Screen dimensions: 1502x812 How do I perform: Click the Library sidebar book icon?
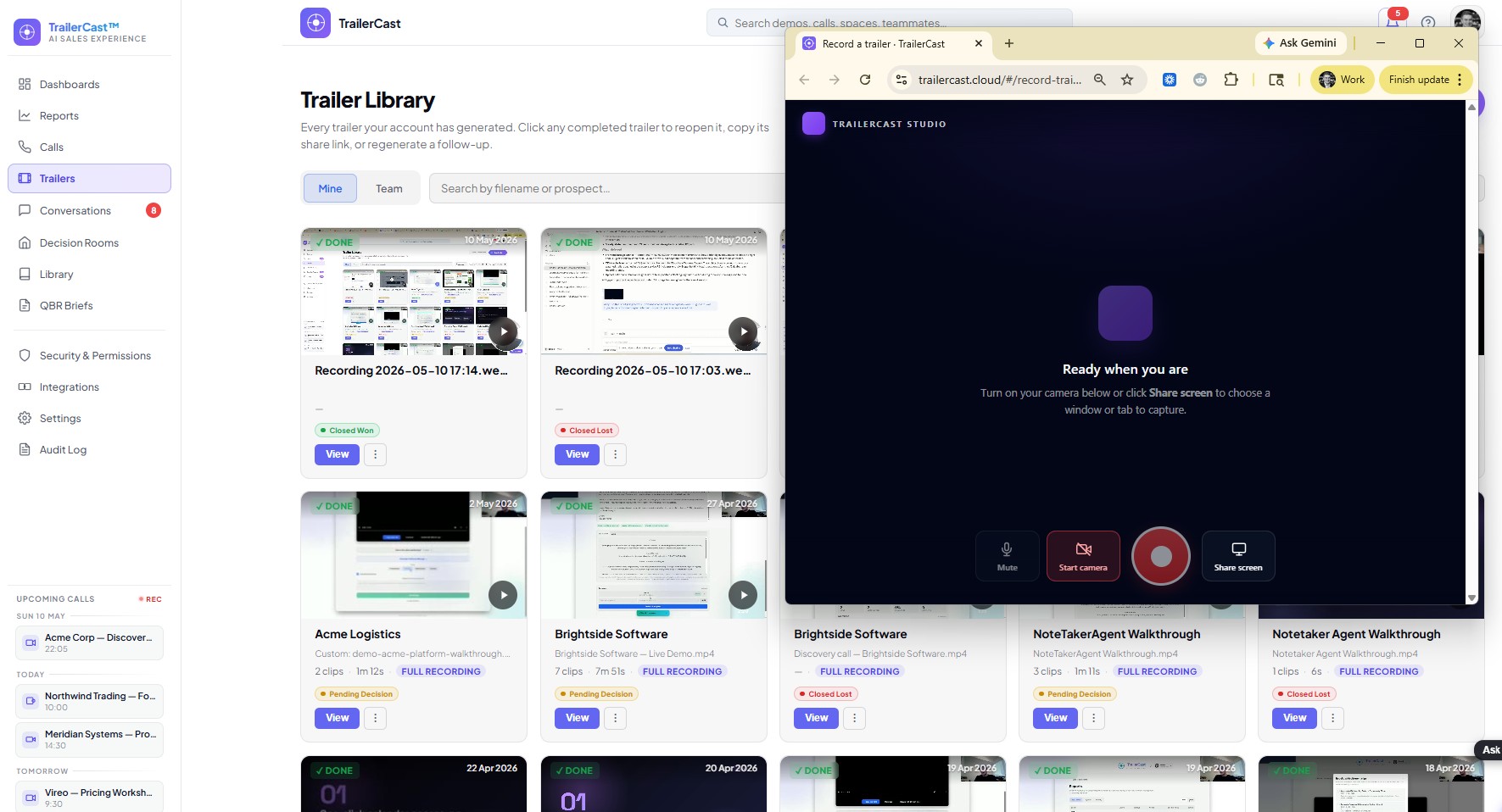(25, 274)
